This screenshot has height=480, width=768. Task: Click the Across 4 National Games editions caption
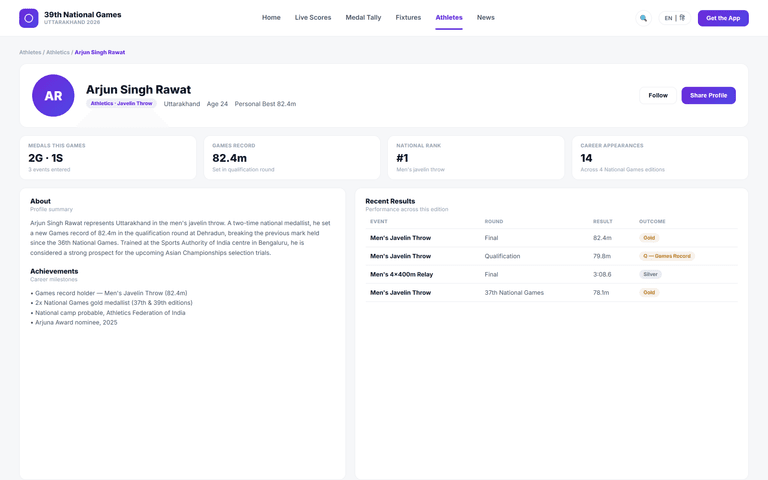tap(623, 170)
